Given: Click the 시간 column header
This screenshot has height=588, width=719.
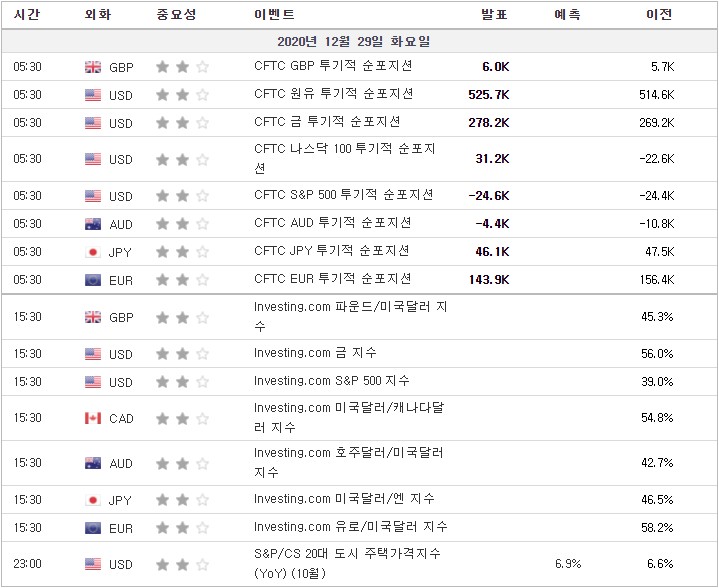Looking at the screenshot, I should click(27, 15).
